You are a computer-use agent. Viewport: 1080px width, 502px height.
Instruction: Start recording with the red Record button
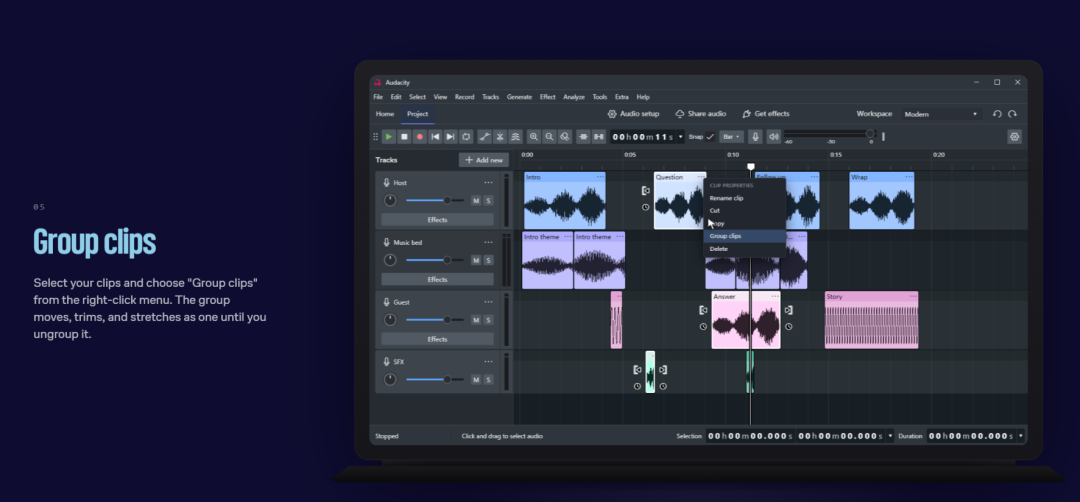click(419, 137)
